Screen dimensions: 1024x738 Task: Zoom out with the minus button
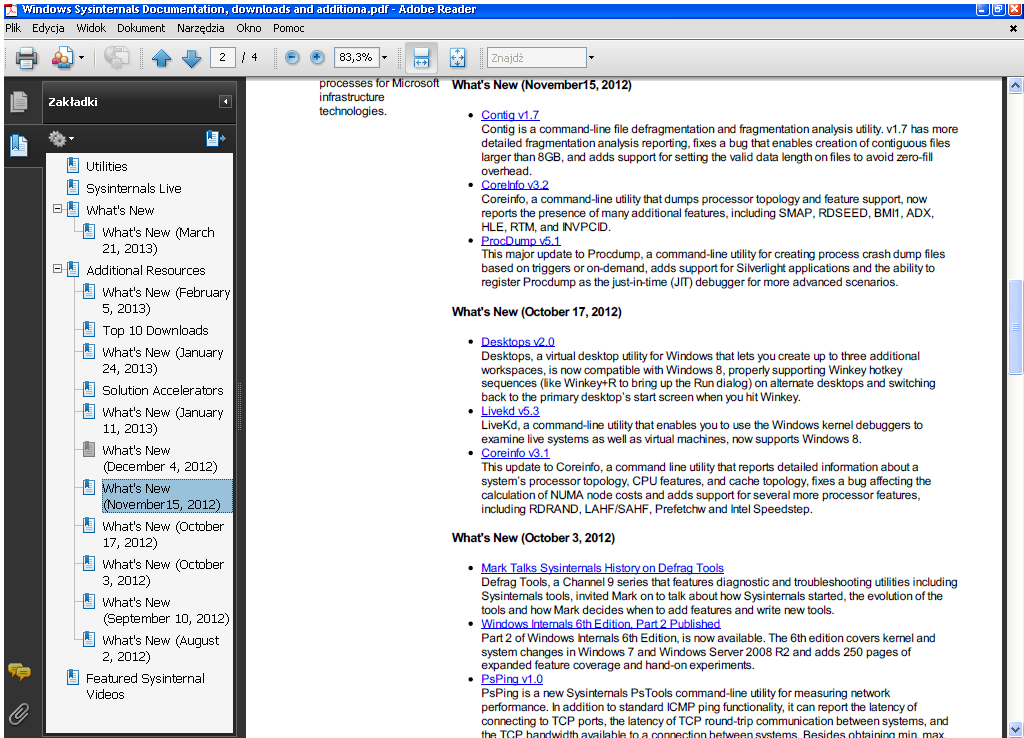pos(293,57)
